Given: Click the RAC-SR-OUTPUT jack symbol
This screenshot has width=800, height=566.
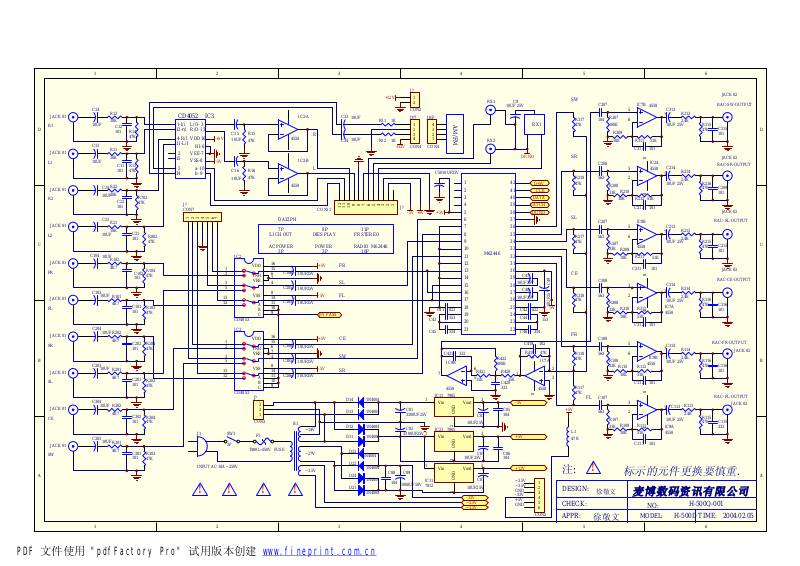Looking at the screenshot, I should [x=726, y=176].
